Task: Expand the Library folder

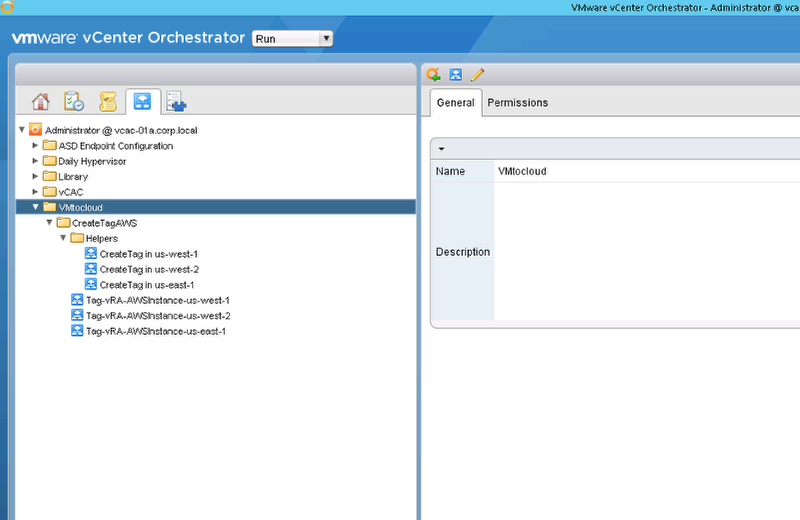Action: [35, 176]
